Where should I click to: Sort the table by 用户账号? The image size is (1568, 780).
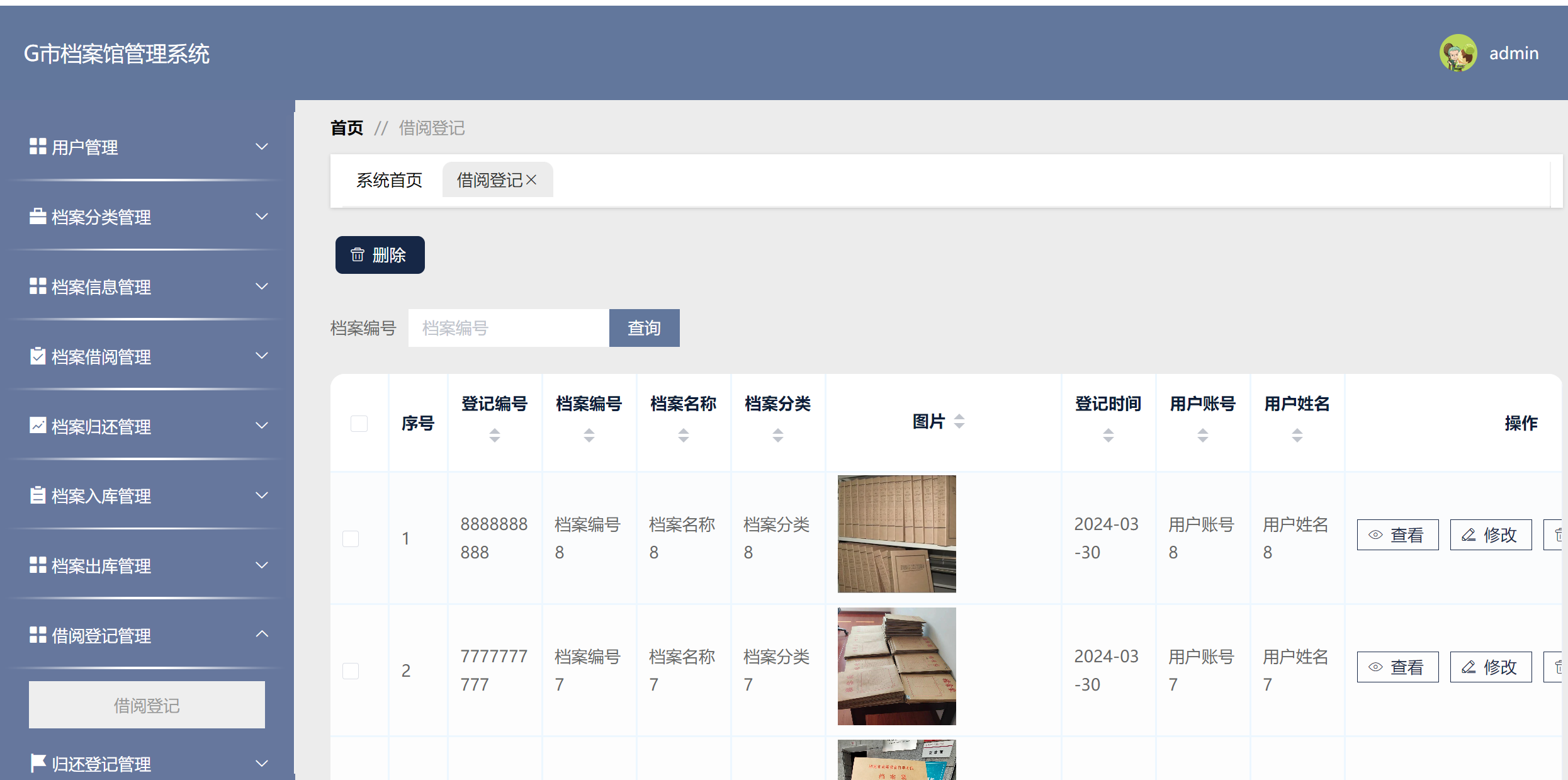1203,435
